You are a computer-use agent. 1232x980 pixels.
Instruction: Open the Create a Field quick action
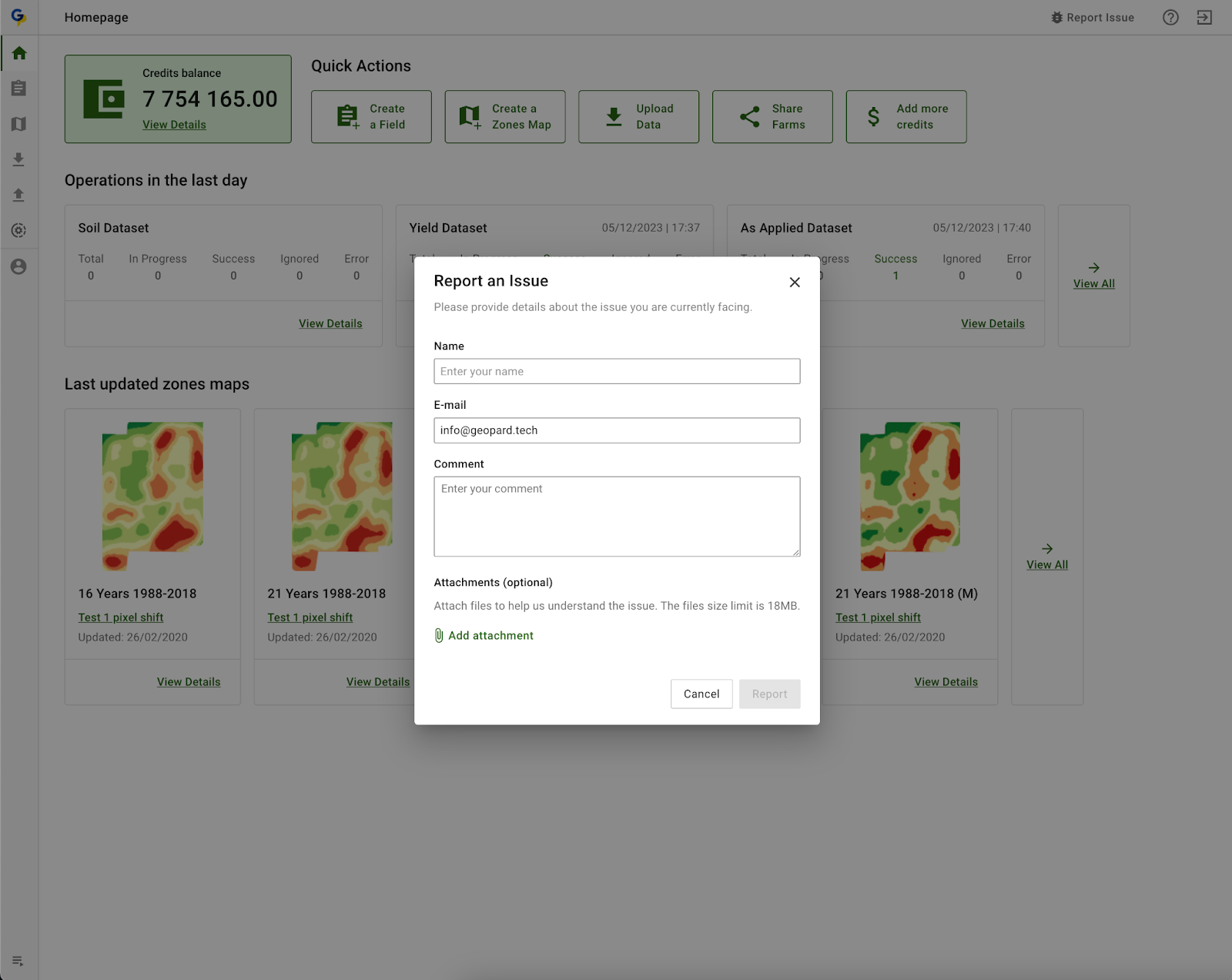click(x=371, y=117)
